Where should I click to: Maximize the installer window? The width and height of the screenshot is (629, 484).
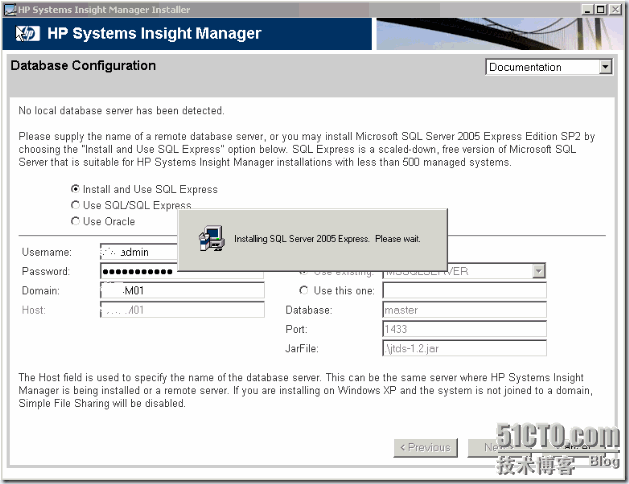click(x=601, y=10)
